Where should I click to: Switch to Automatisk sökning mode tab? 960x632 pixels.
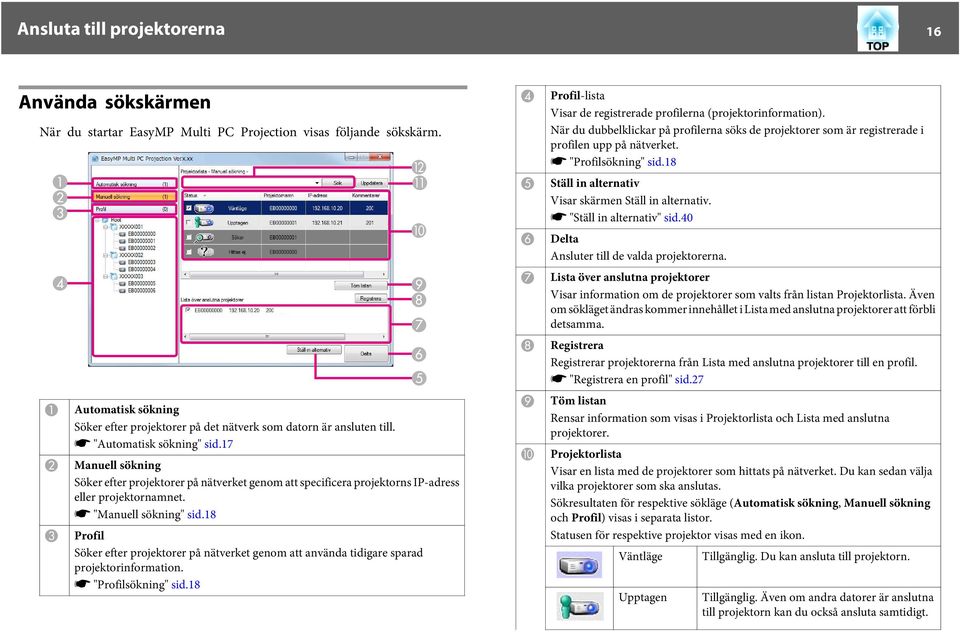(135, 183)
